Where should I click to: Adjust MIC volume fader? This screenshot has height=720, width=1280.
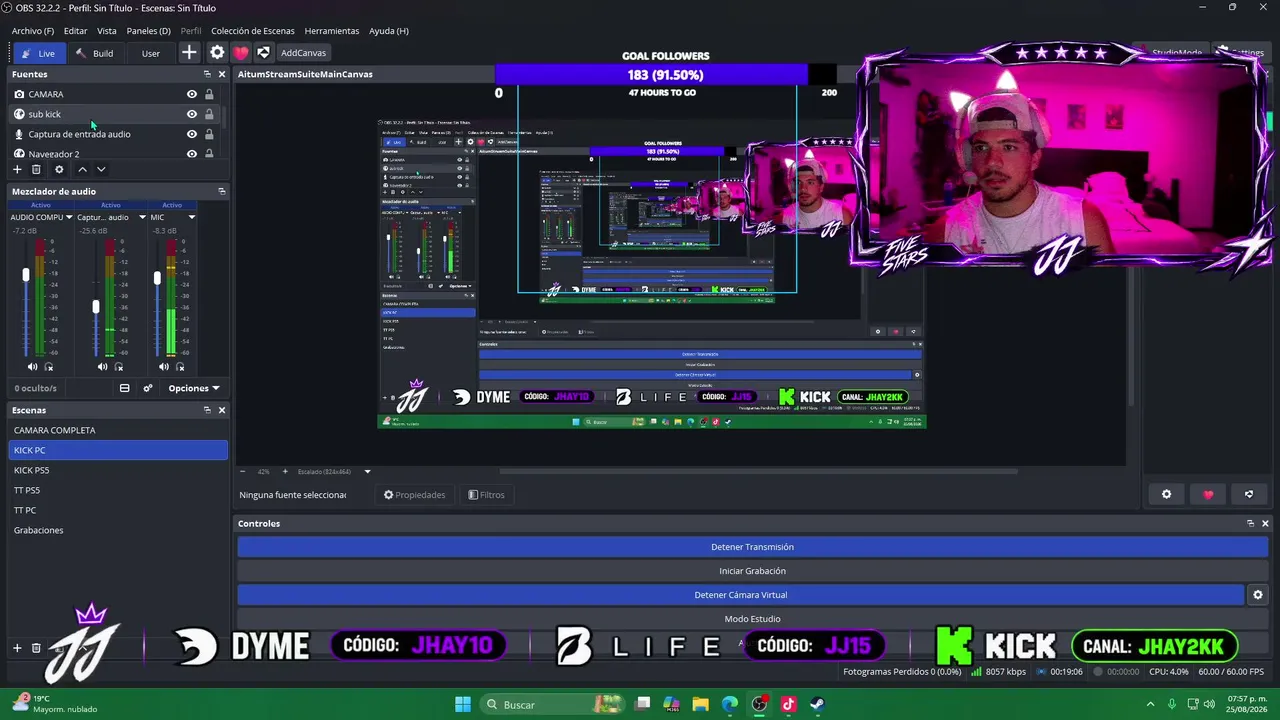157,278
